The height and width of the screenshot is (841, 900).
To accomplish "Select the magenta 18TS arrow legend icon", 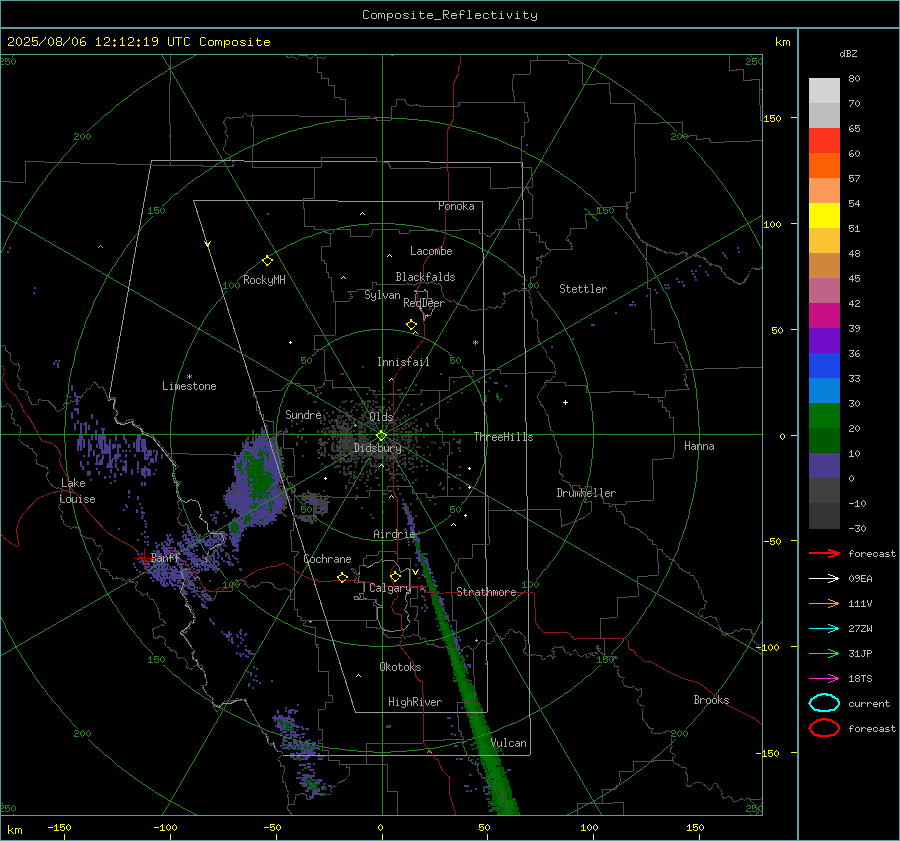I will tap(824, 679).
